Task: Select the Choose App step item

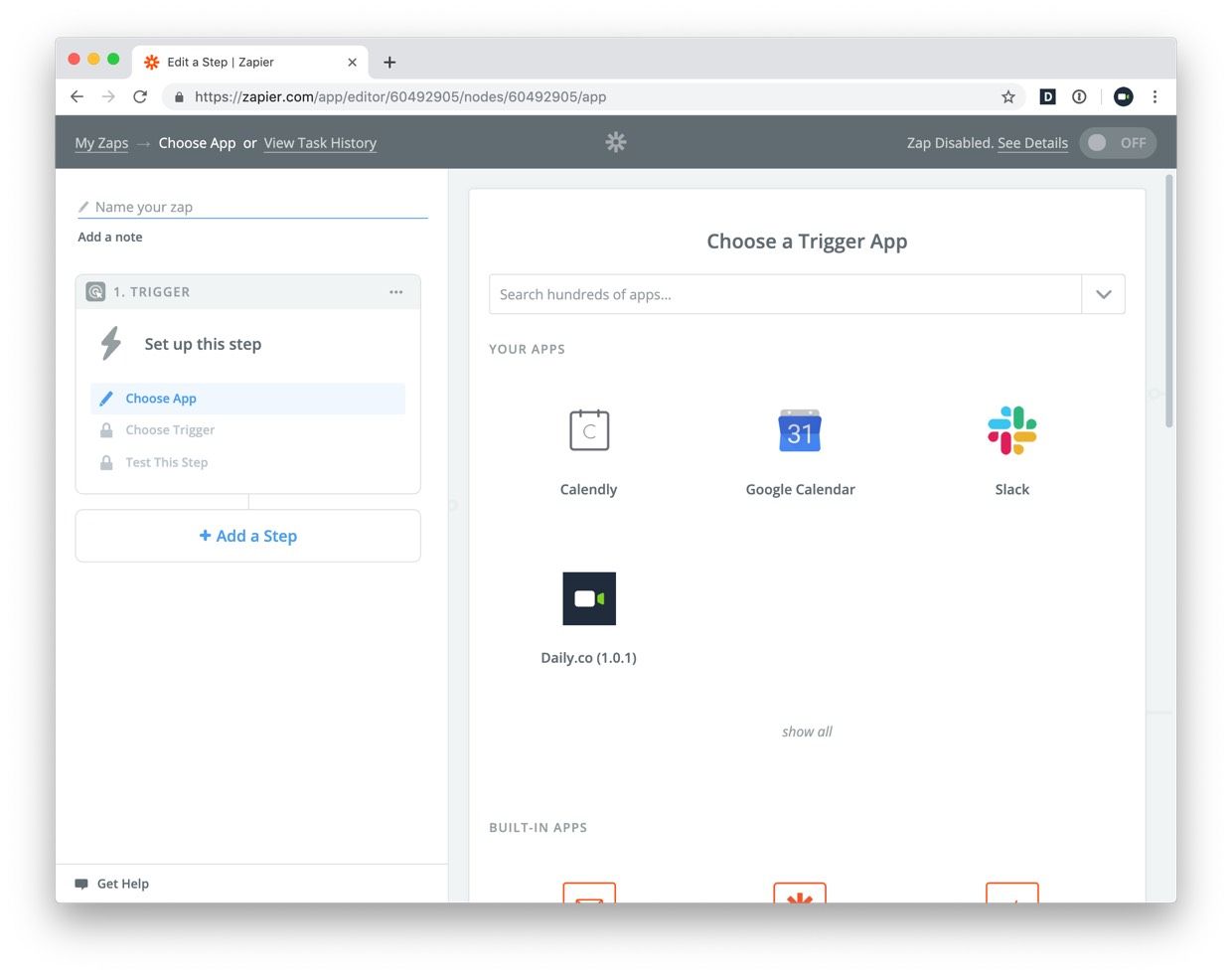Action: pyautogui.click(x=247, y=399)
